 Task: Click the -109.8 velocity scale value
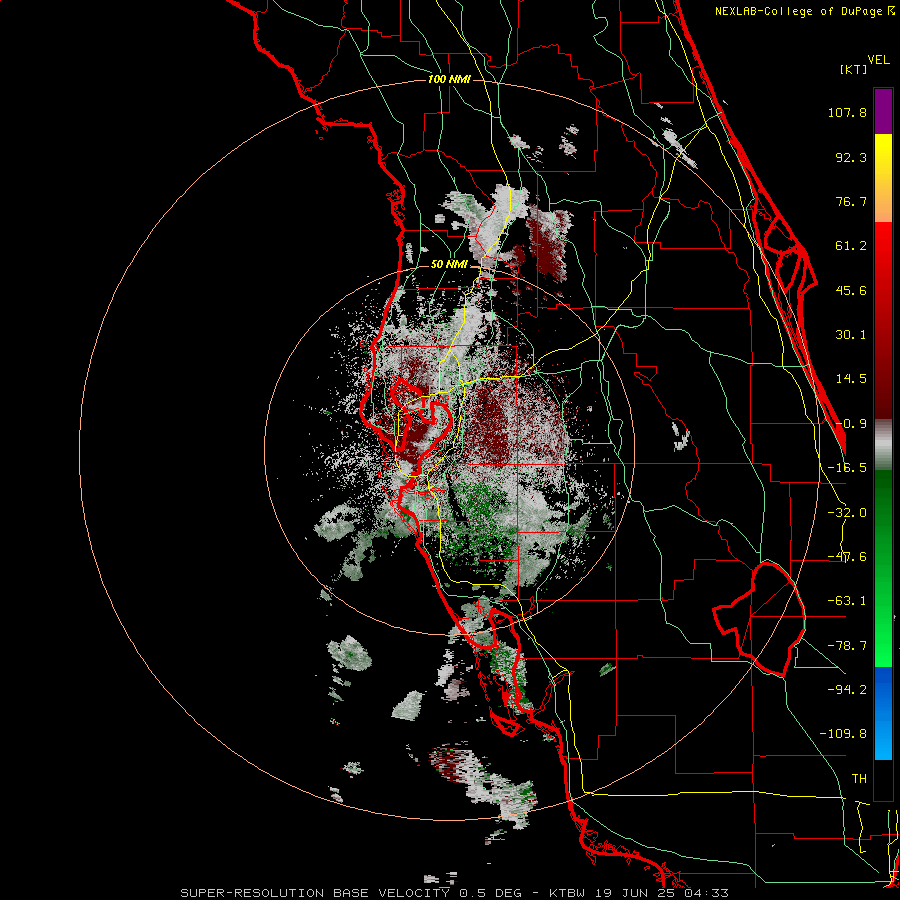[x=843, y=734]
